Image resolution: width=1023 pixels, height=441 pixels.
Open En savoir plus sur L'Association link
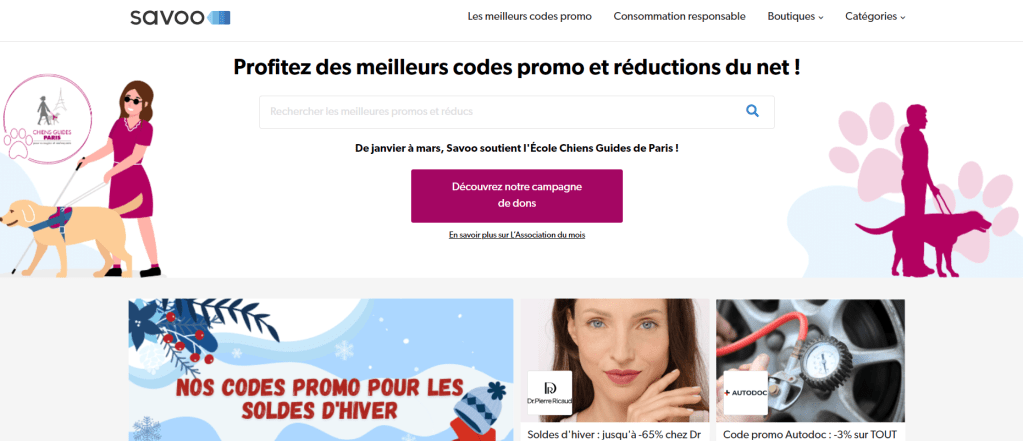point(517,235)
